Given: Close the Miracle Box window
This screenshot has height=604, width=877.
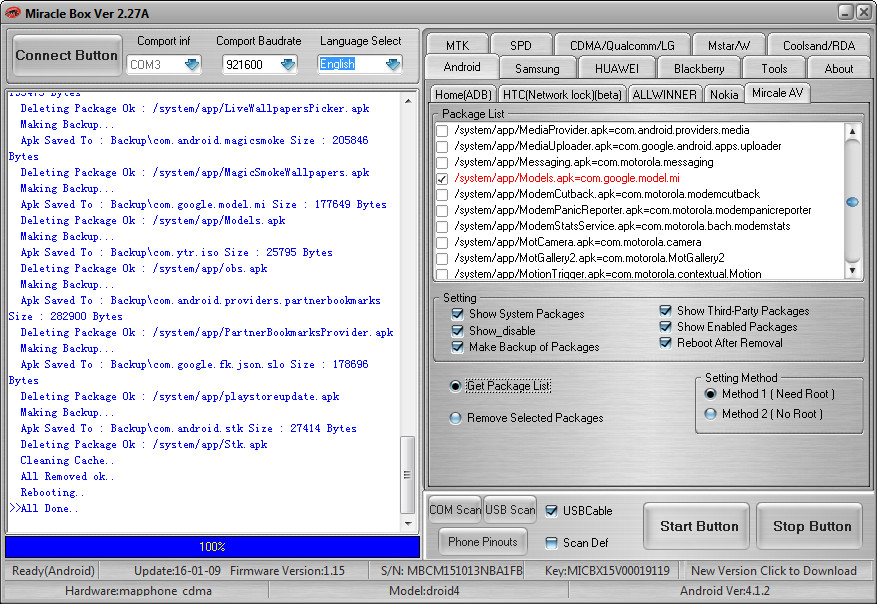Looking at the screenshot, I should coord(860,11).
